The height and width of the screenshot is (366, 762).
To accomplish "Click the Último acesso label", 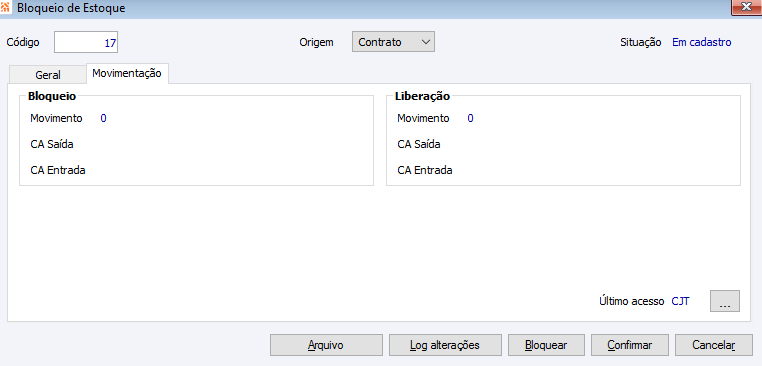I will pyautogui.click(x=632, y=301).
